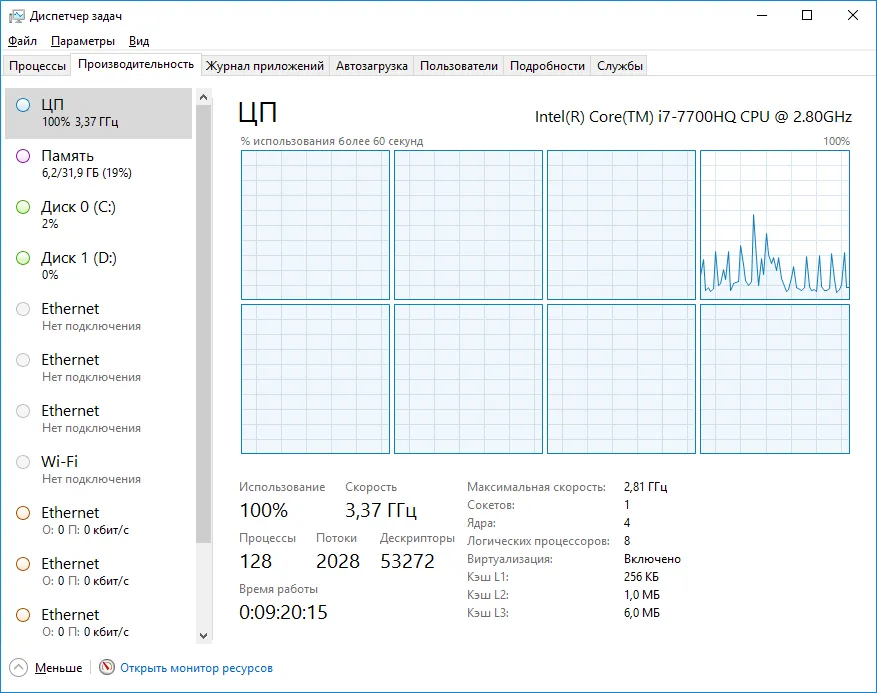This screenshot has width=877, height=693.
Task: Click the sidebar scroll down arrow
Action: pyautogui.click(x=204, y=635)
